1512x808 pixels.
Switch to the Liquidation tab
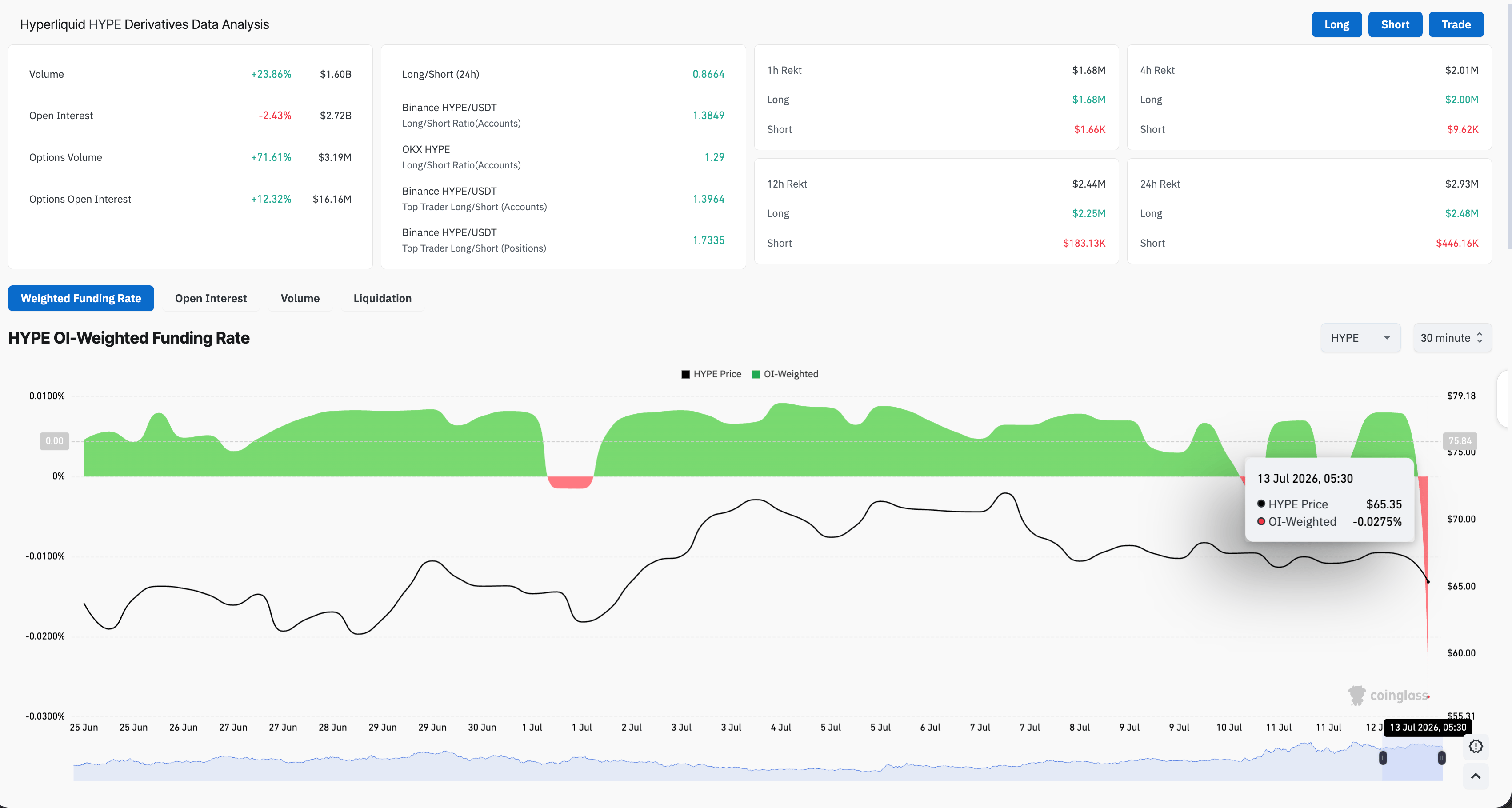pyautogui.click(x=382, y=298)
